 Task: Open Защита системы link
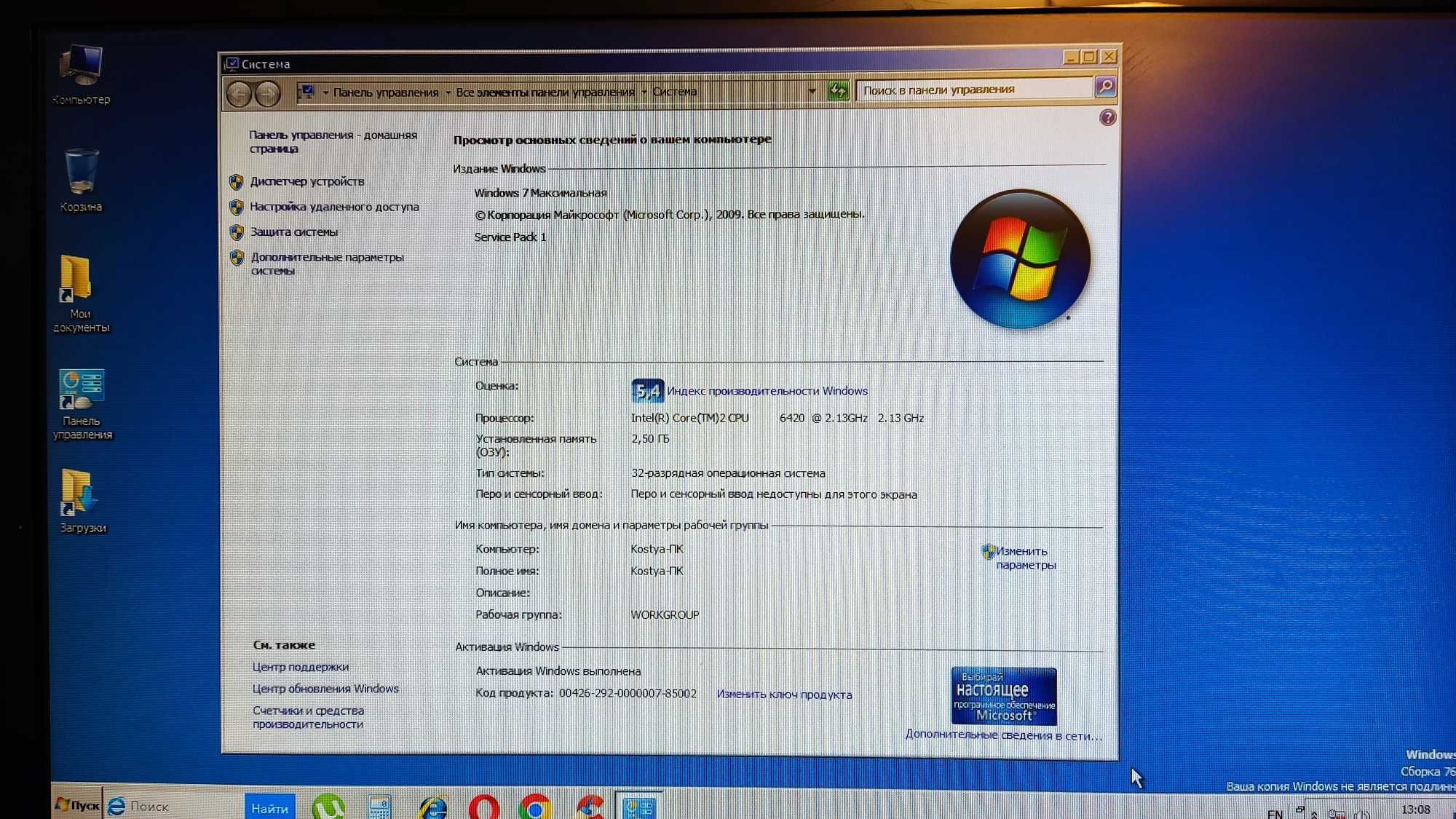coord(294,232)
